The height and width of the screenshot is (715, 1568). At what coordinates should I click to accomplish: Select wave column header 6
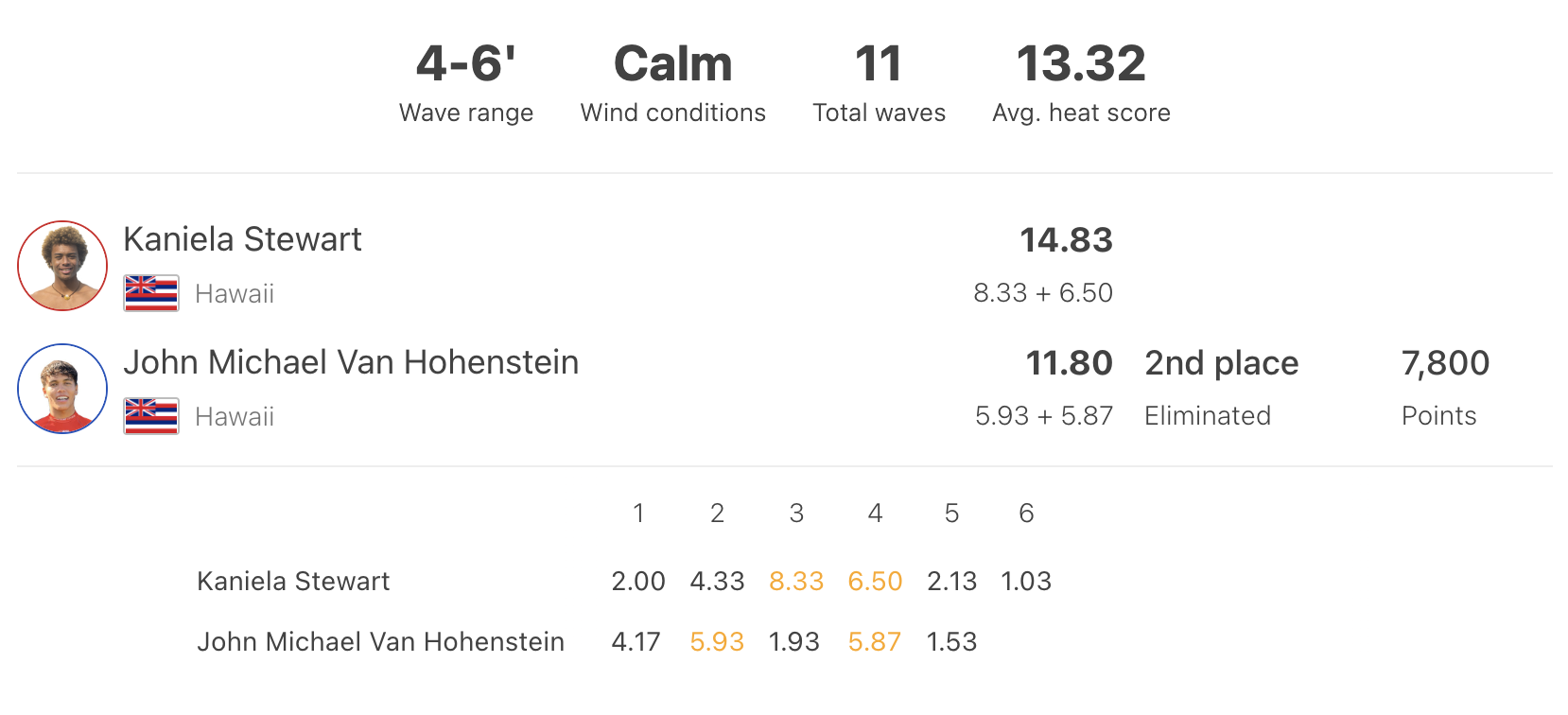[x=1026, y=514]
